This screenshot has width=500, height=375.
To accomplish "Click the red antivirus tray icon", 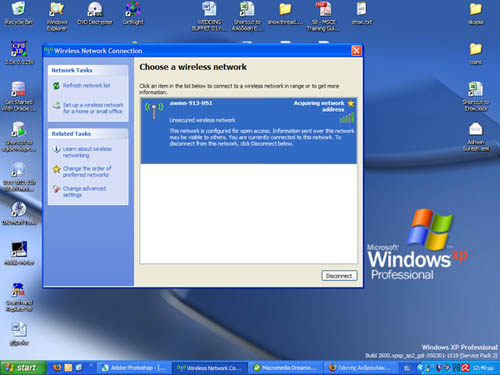I will [x=465, y=368].
